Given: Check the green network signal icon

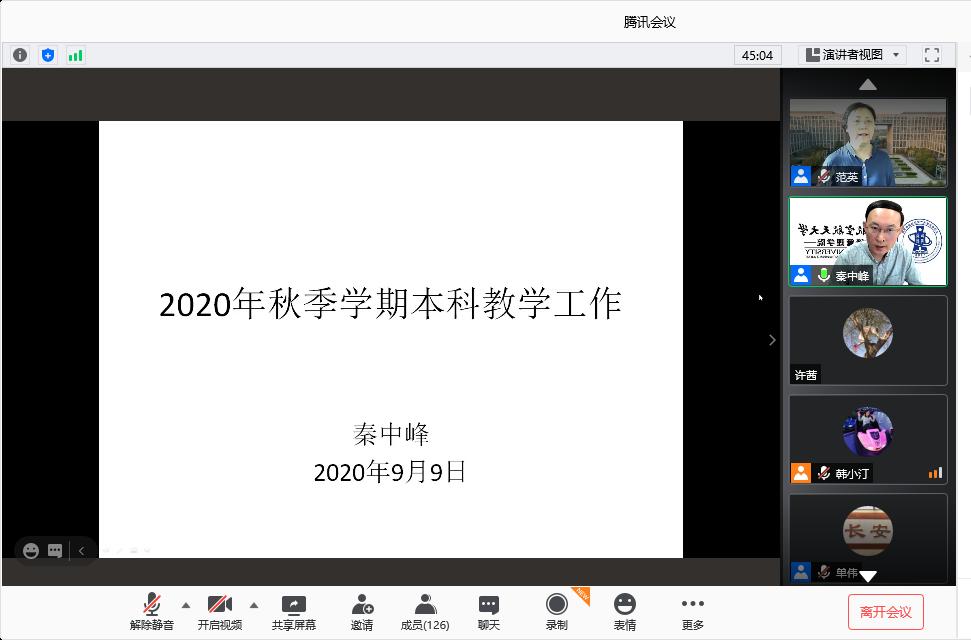Looking at the screenshot, I should click(x=76, y=55).
